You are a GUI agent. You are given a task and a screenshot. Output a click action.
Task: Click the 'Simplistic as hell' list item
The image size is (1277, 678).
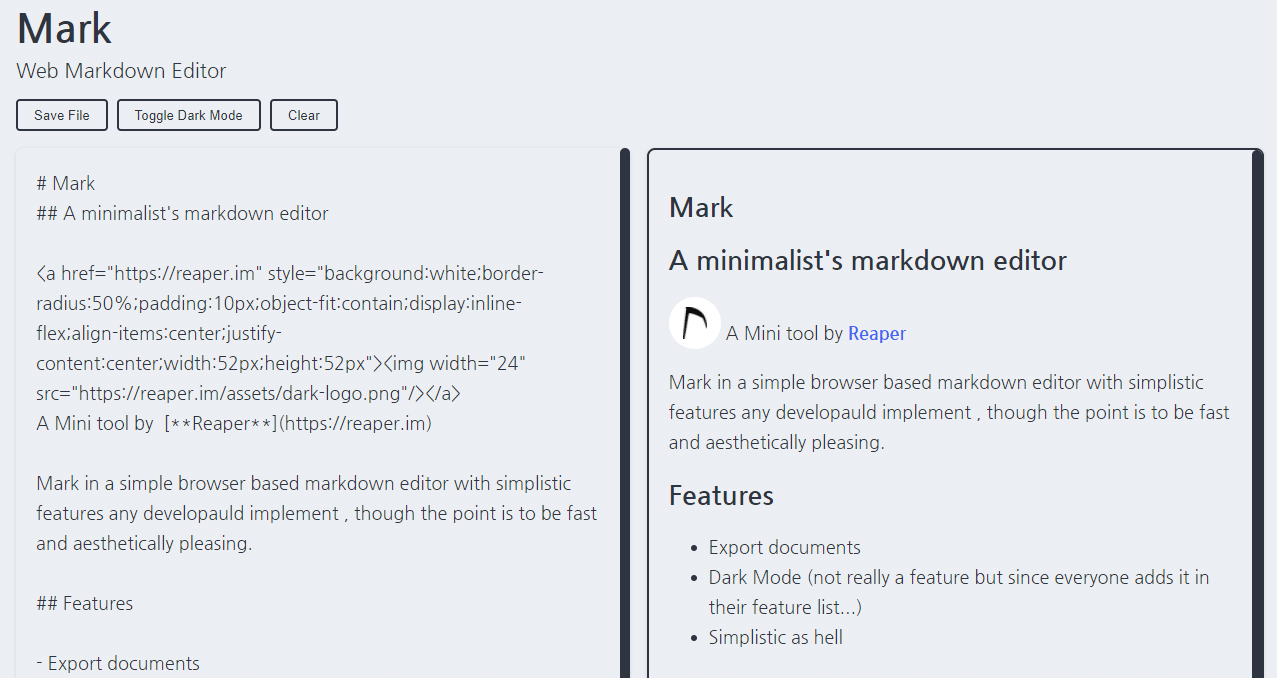click(775, 637)
